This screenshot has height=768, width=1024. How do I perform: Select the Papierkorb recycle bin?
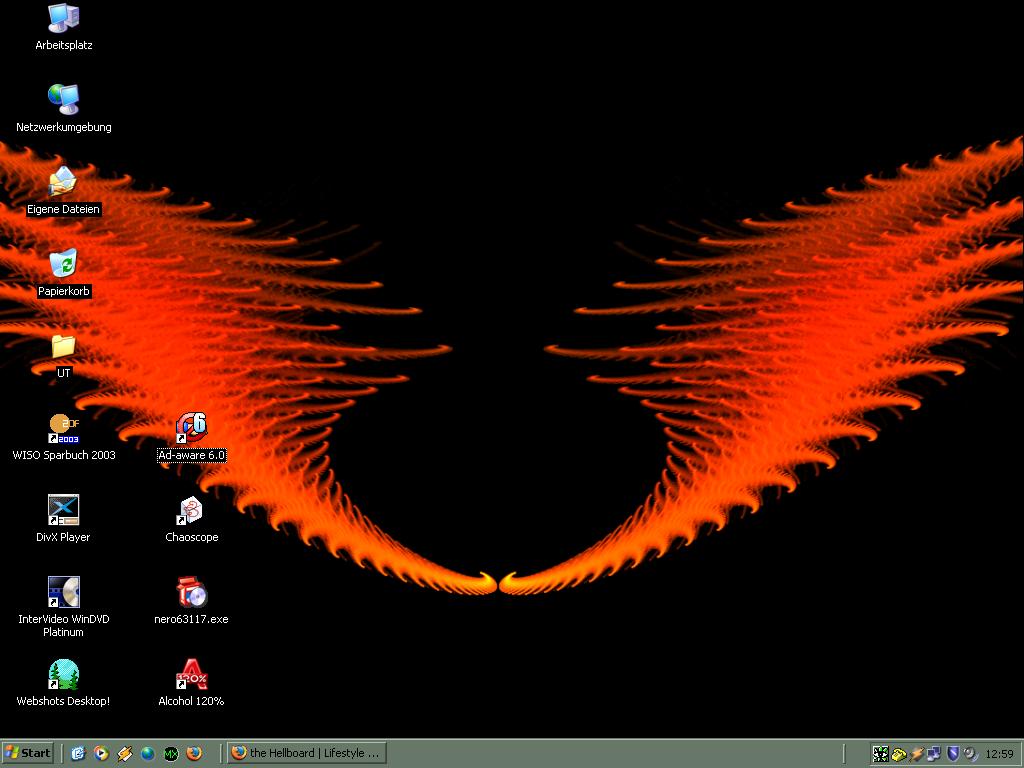pos(63,265)
